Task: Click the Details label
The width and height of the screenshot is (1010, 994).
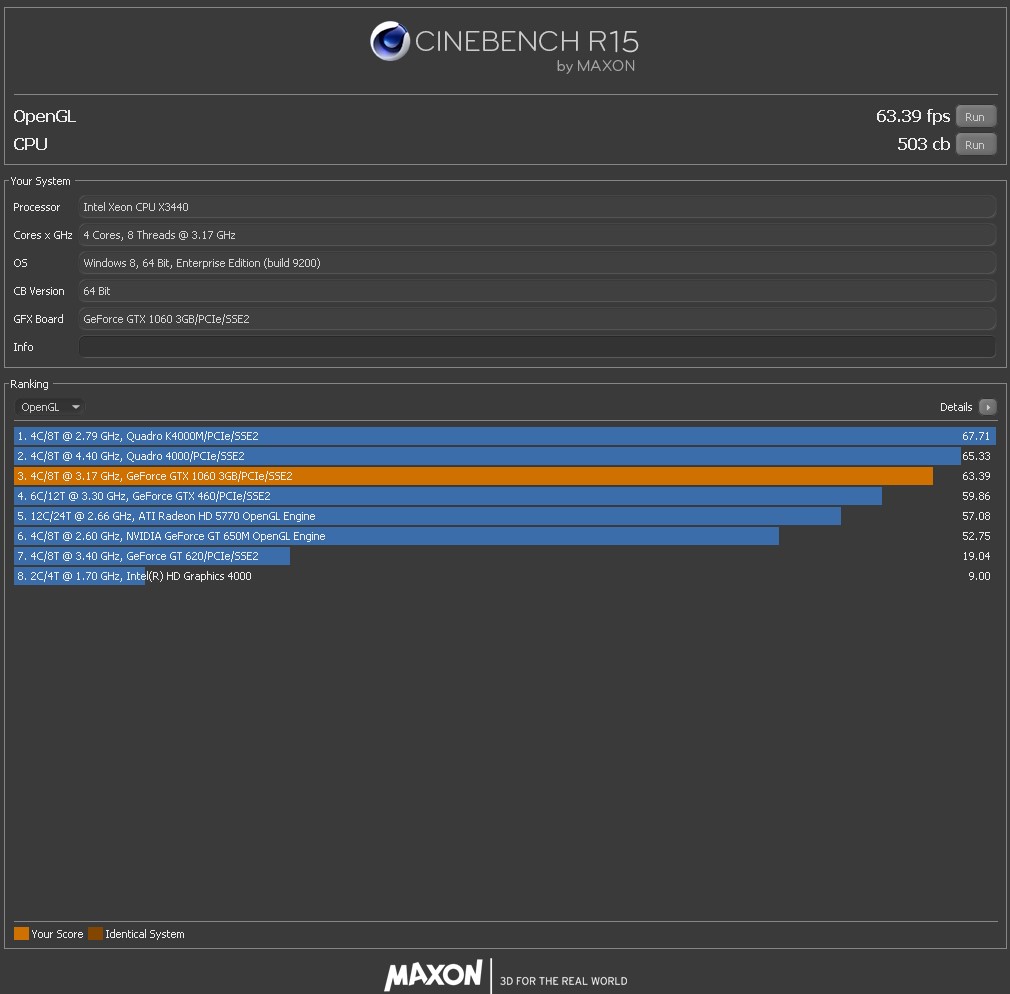Action: tap(956, 407)
